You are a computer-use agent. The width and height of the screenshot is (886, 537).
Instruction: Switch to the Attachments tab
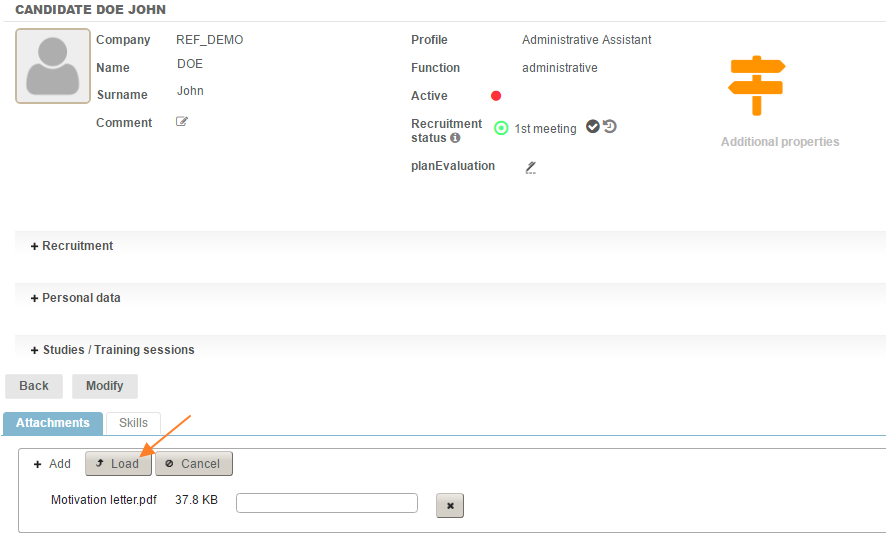pos(53,423)
